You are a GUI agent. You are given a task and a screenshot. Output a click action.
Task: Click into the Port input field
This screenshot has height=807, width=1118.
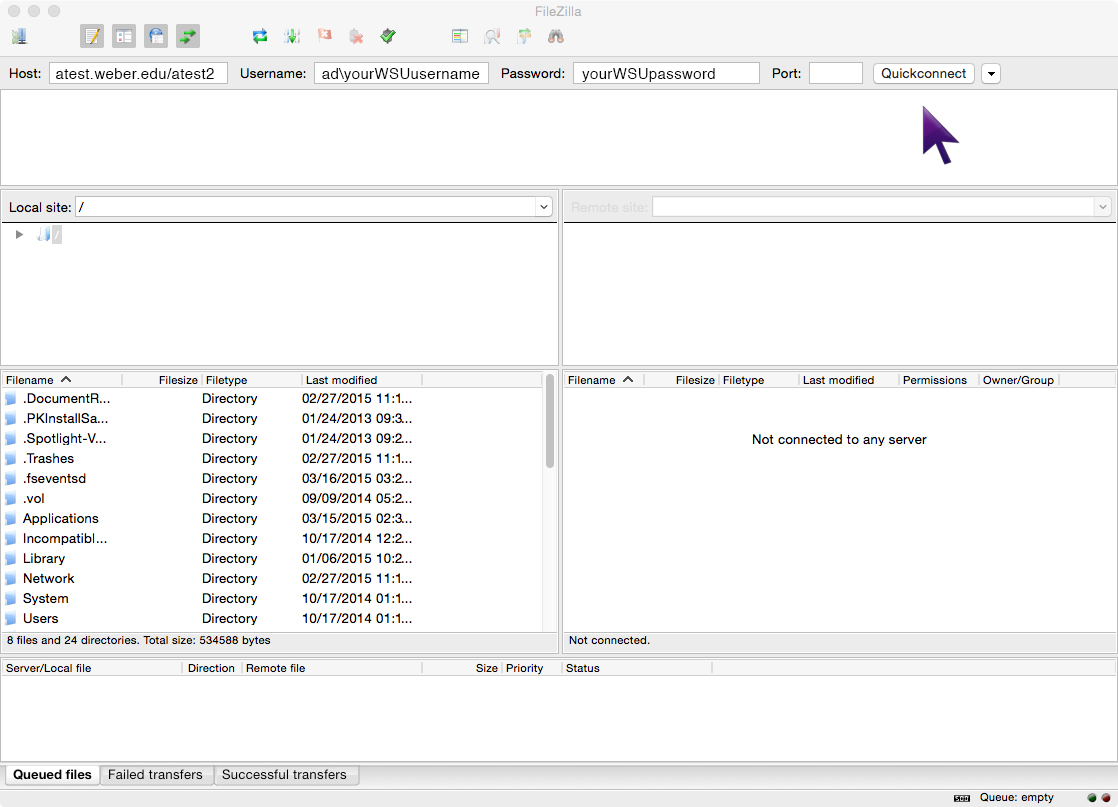coord(835,74)
